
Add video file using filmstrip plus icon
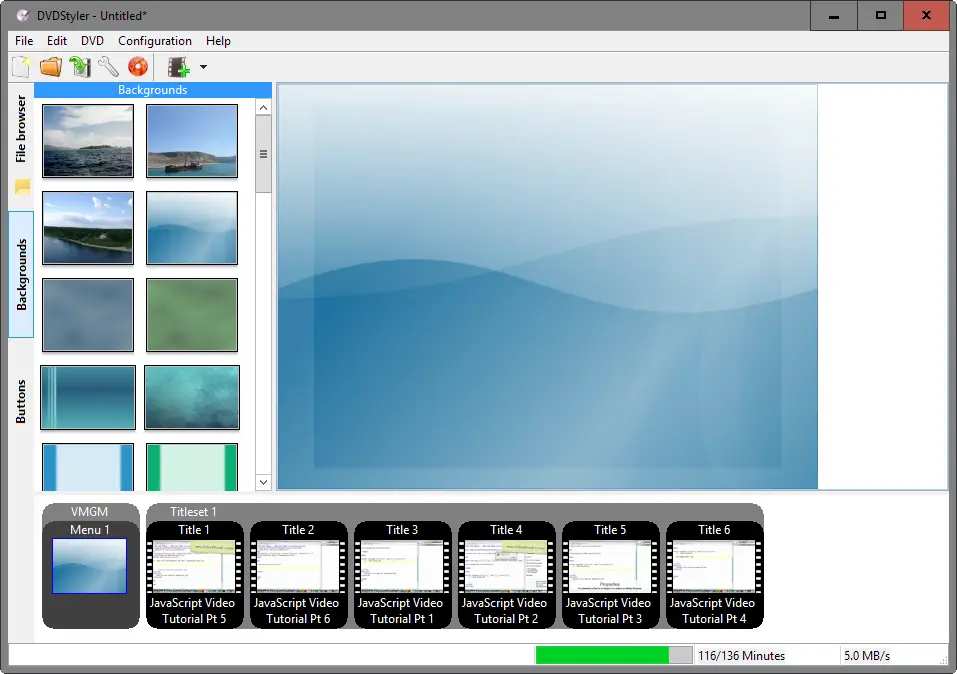[x=179, y=67]
